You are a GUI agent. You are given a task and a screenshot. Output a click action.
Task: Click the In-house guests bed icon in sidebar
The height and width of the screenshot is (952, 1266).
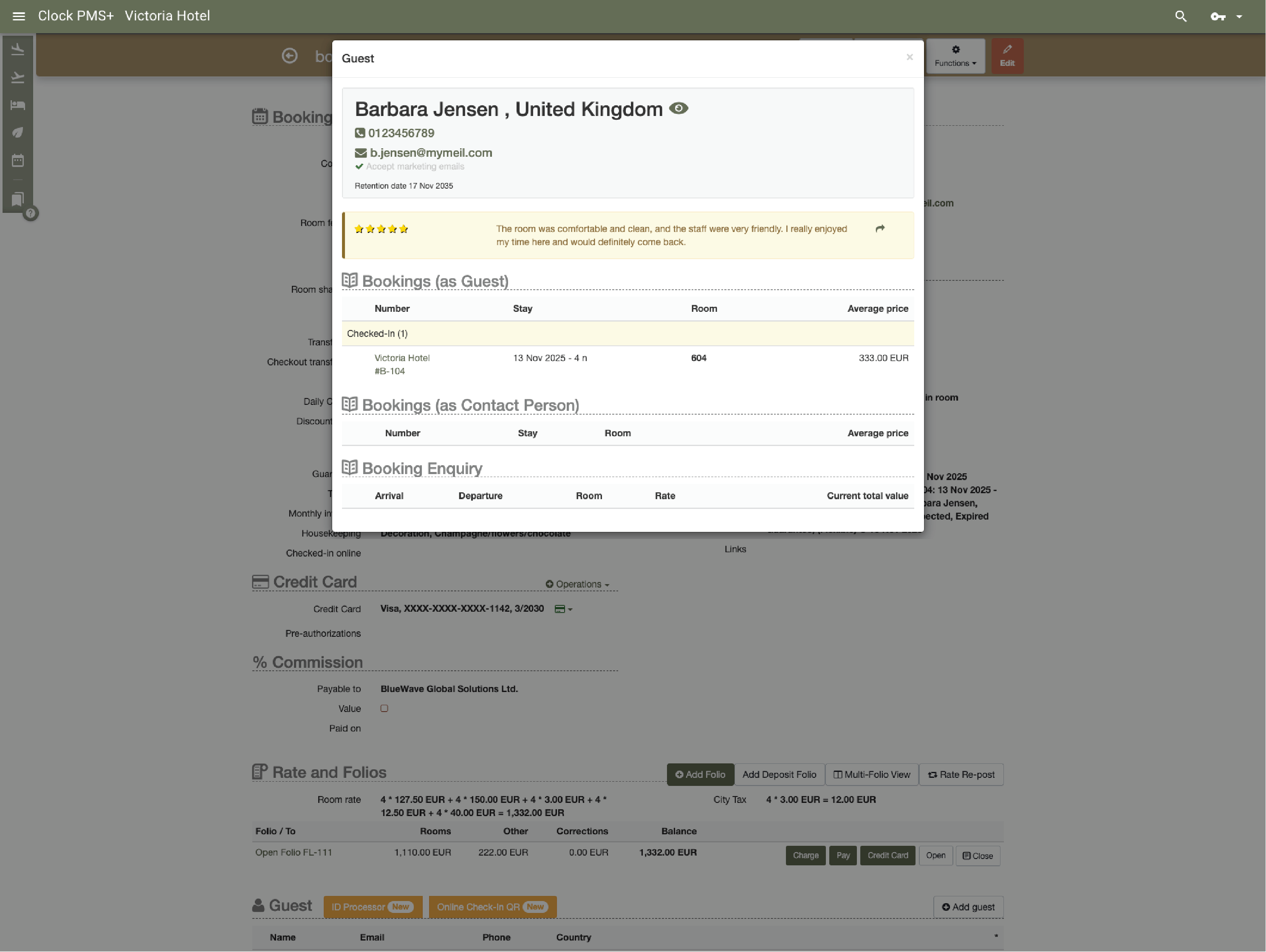[18, 105]
